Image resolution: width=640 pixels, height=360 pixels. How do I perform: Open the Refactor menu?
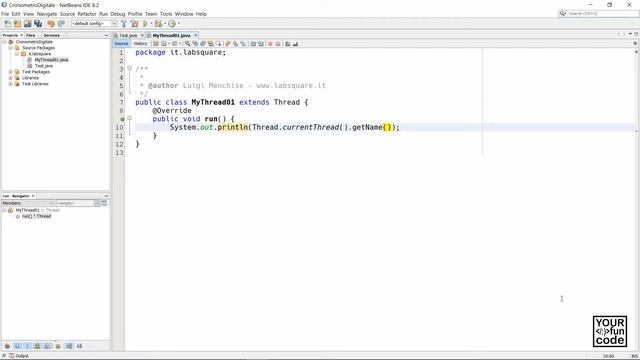87,14
